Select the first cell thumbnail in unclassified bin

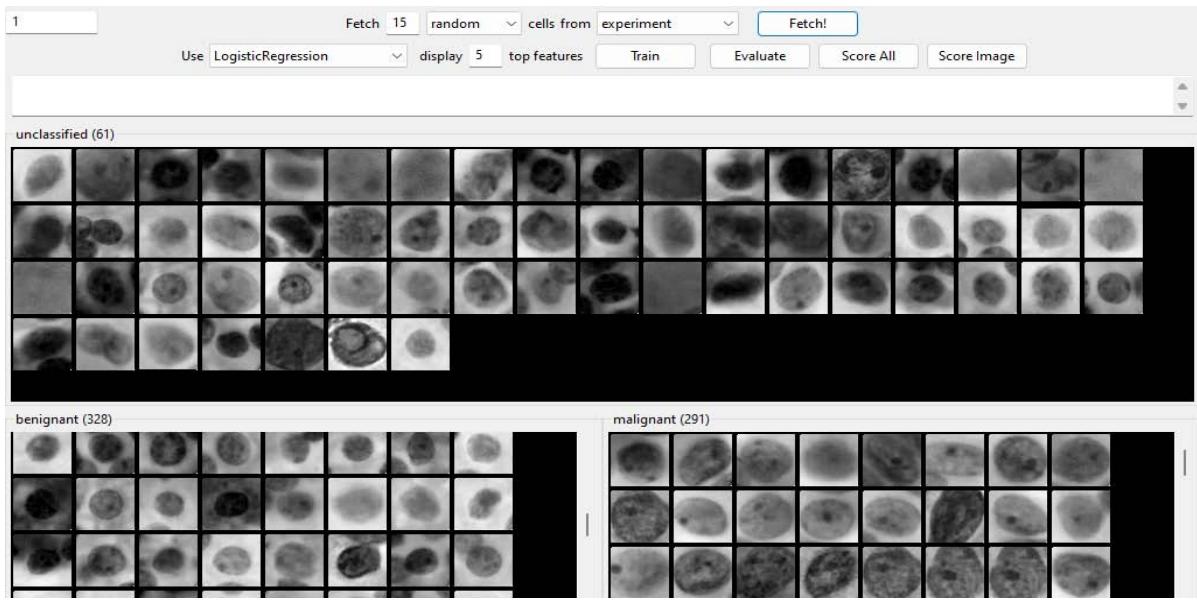[41, 176]
